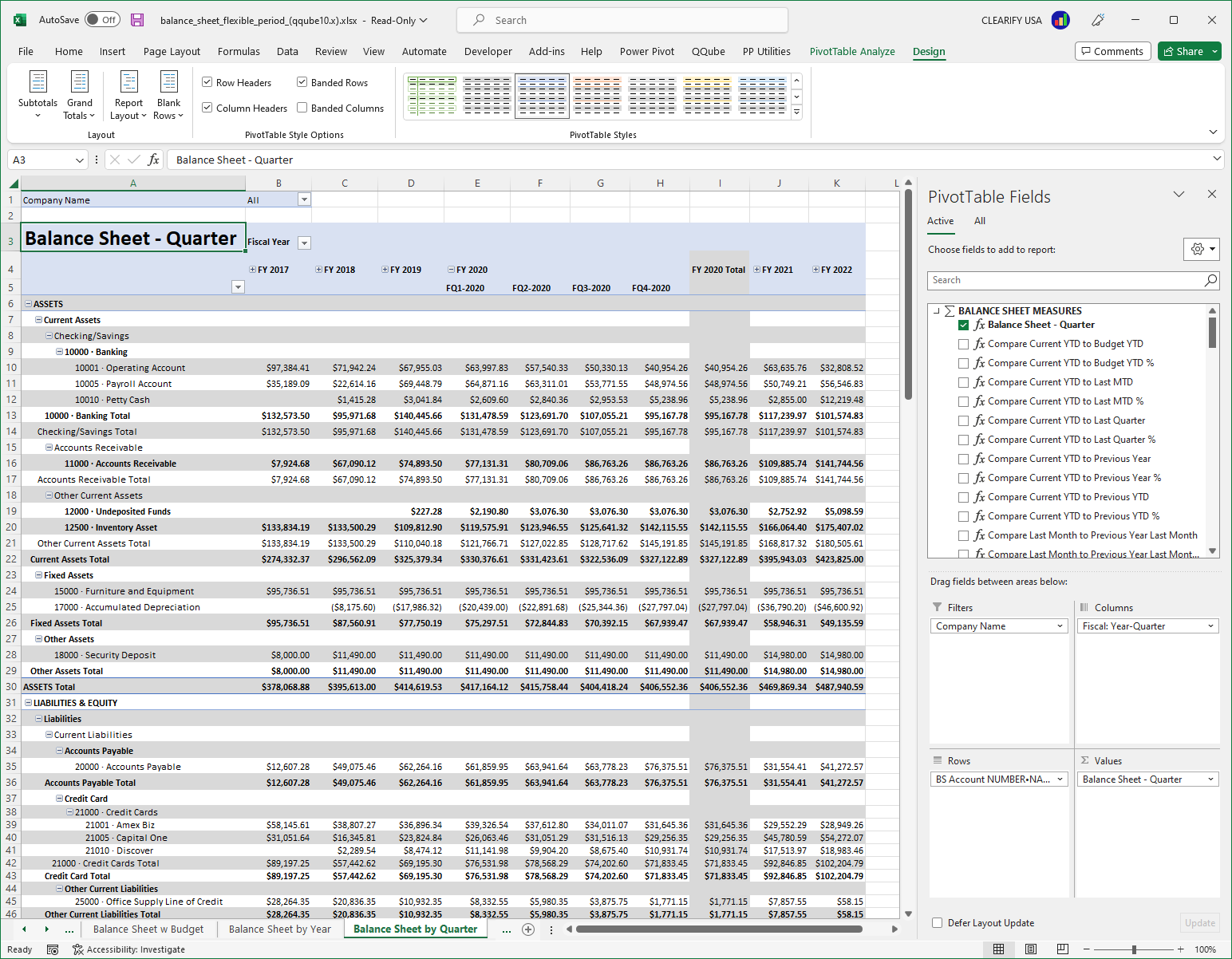Toggle AutoSave on
The image size is (1232, 959).
click(x=102, y=19)
